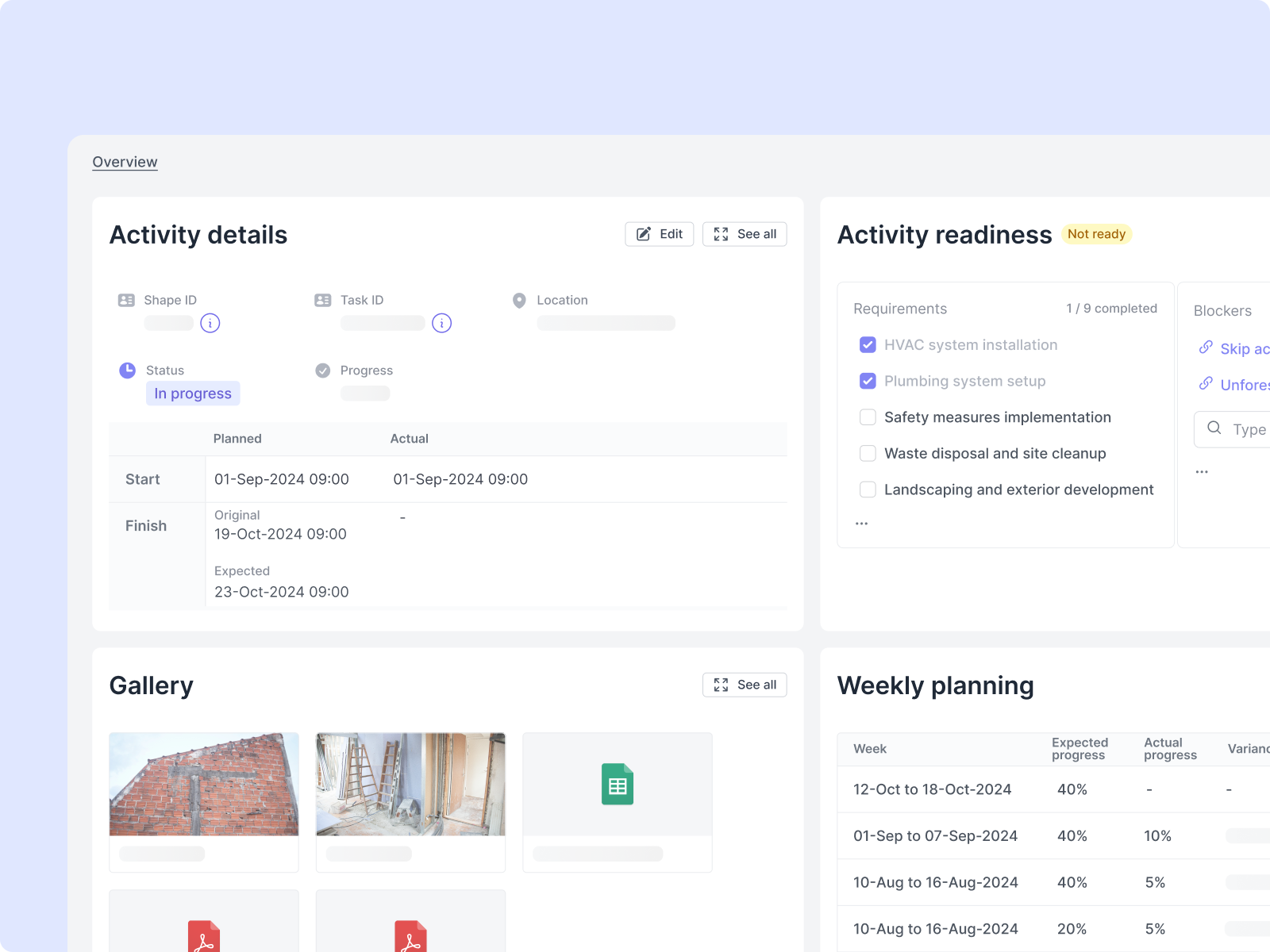
Task: Click the Shape ID card icon
Action: (126, 300)
